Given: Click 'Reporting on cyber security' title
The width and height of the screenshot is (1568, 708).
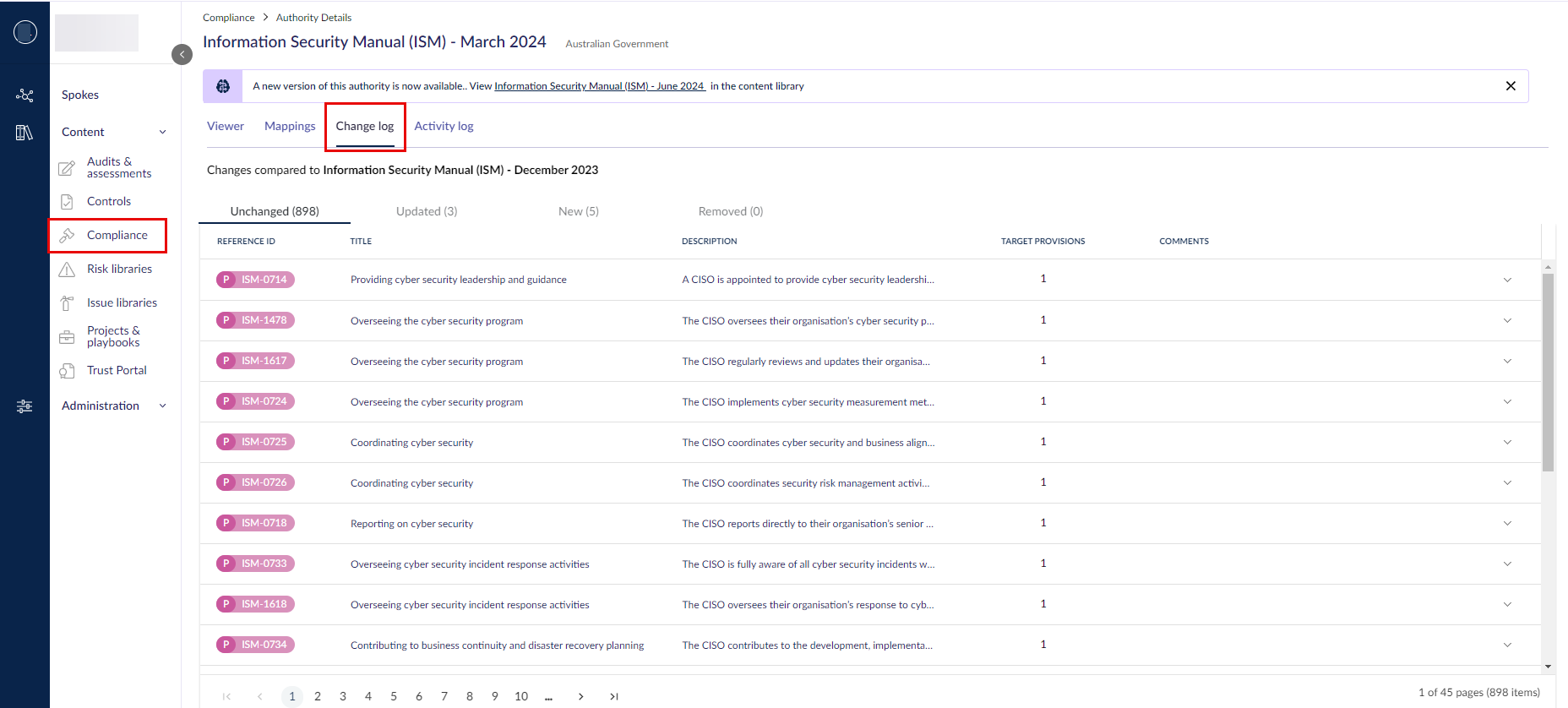Looking at the screenshot, I should [x=411, y=524].
